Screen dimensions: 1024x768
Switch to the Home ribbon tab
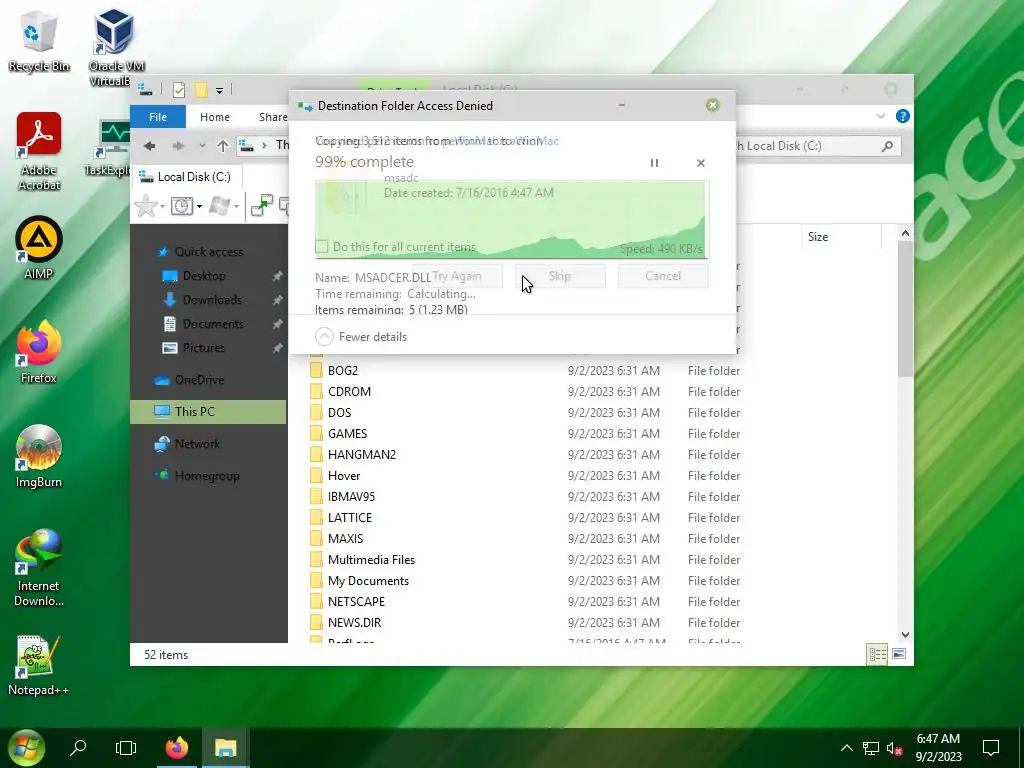tap(215, 117)
